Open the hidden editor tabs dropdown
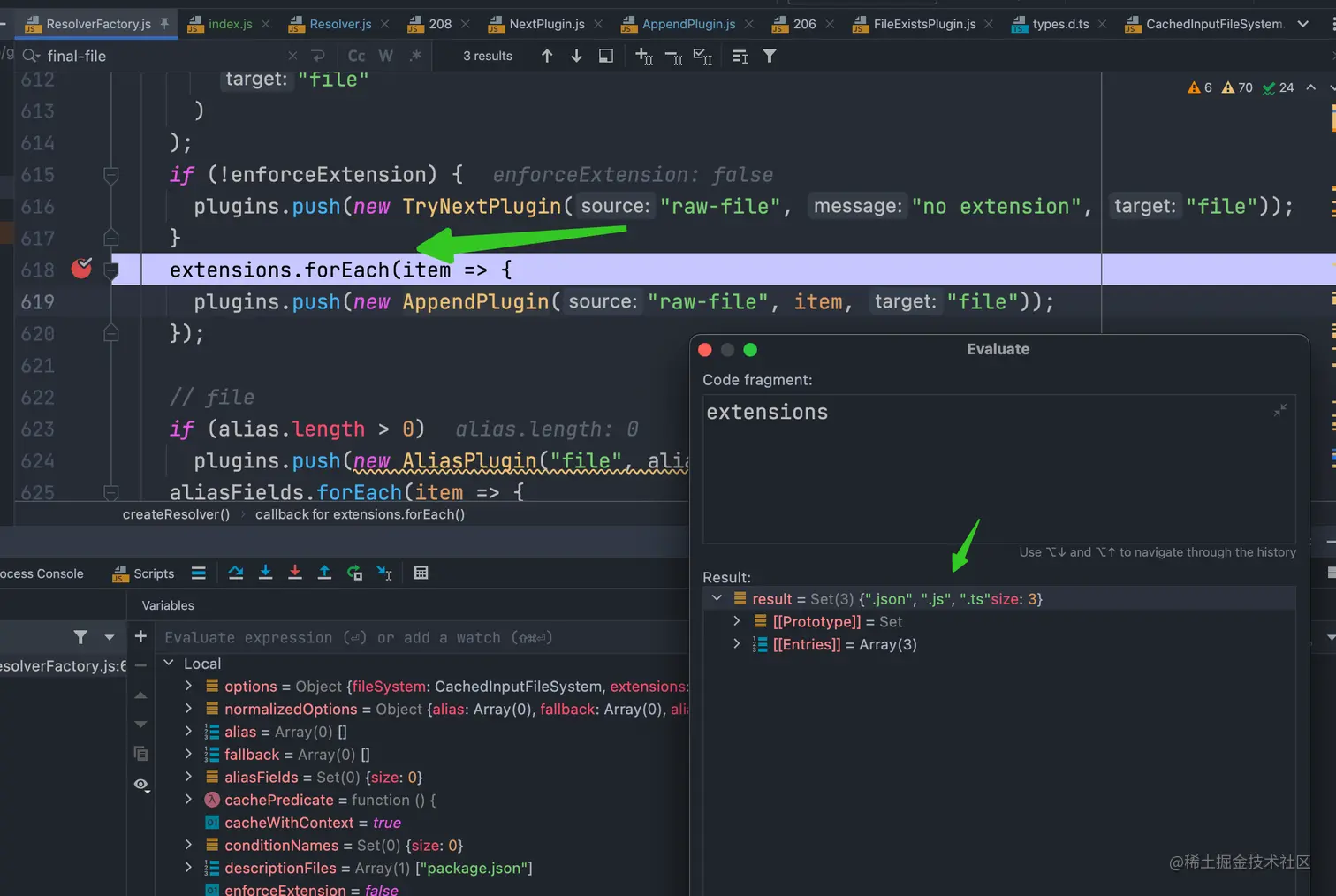This screenshot has width=1336, height=896. point(1302,24)
